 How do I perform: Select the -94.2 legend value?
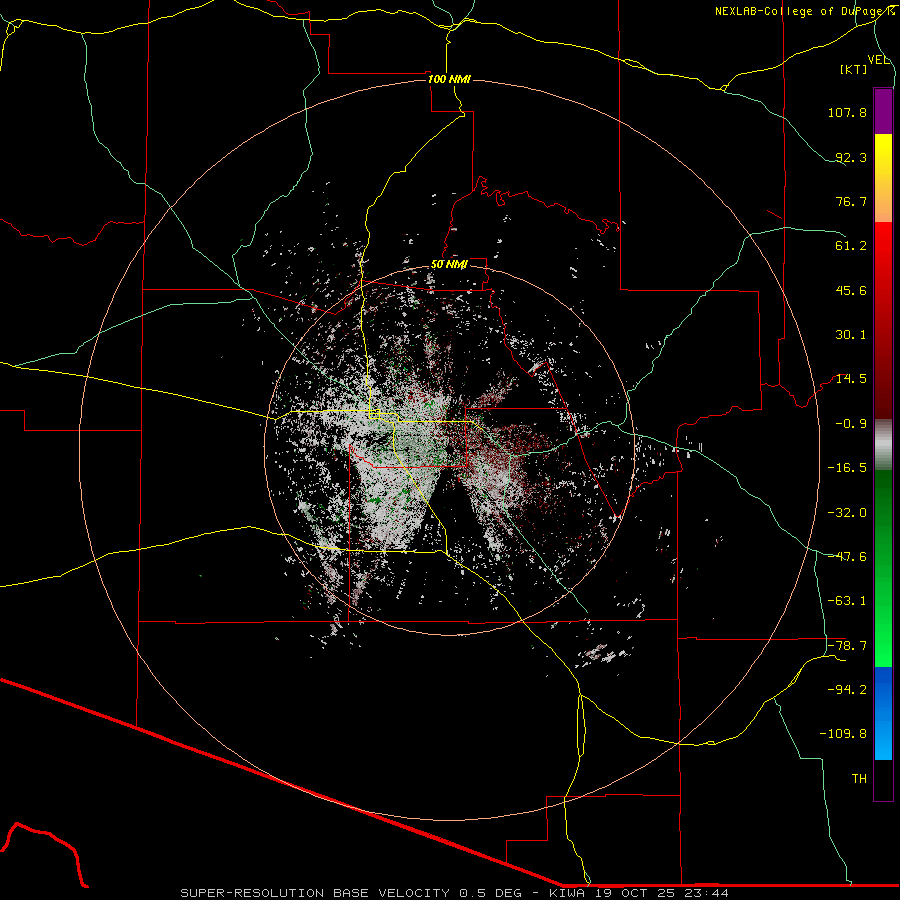pyautogui.click(x=847, y=690)
